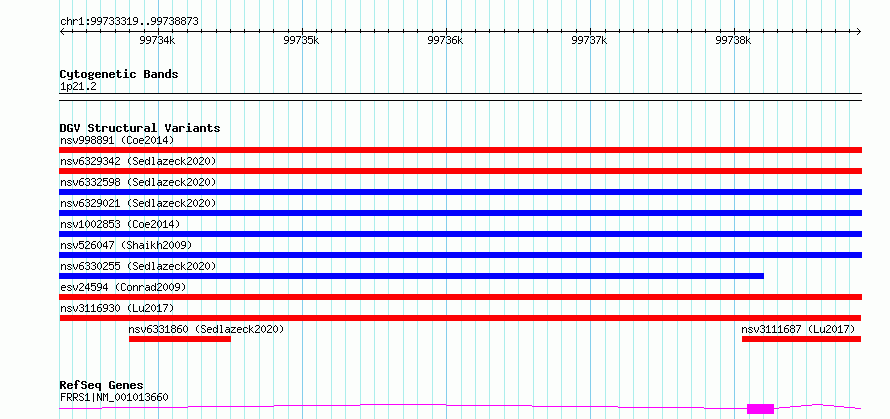Select the red bar under nsv3116930
The height and width of the screenshot is (419, 890).
tap(460, 318)
